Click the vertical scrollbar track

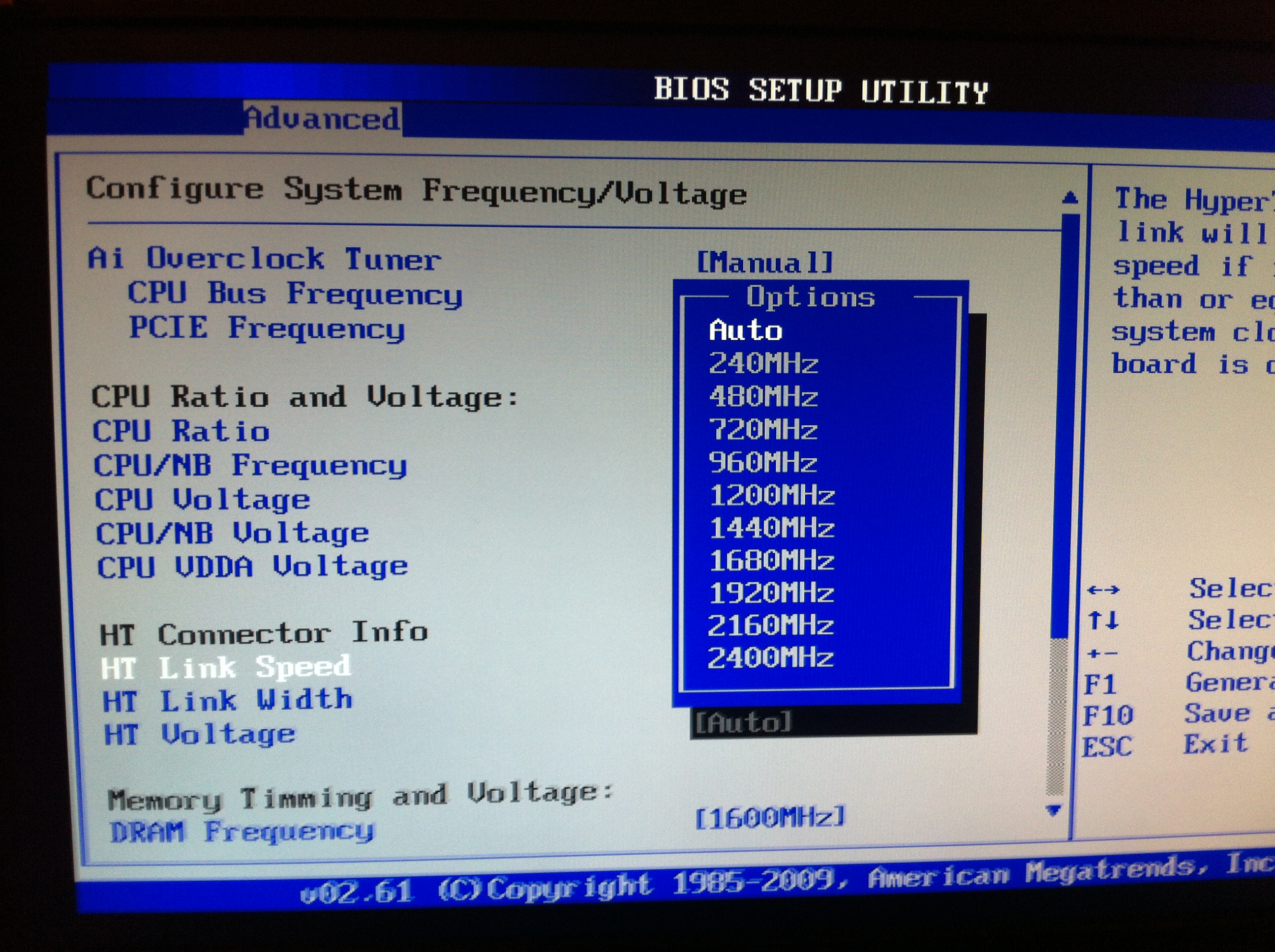(1056, 714)
